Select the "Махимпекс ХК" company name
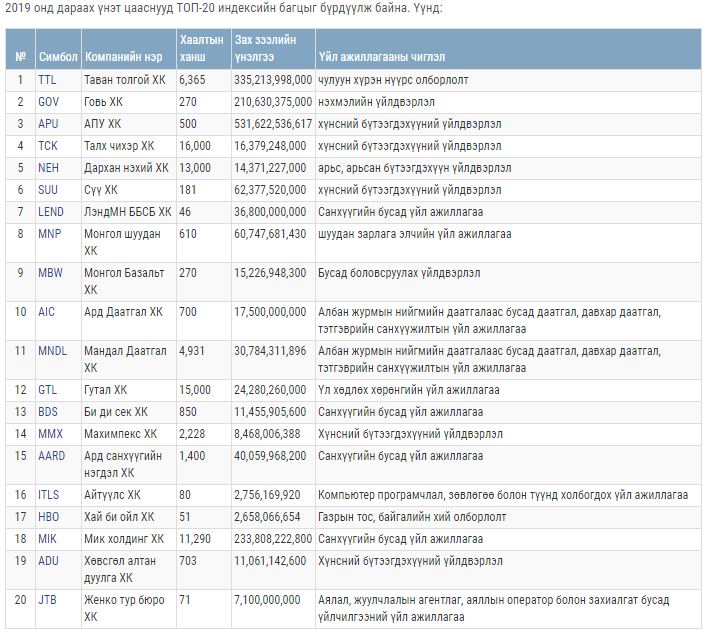The width and height of the screenshot is (708, 633). [x=121, y=433]
